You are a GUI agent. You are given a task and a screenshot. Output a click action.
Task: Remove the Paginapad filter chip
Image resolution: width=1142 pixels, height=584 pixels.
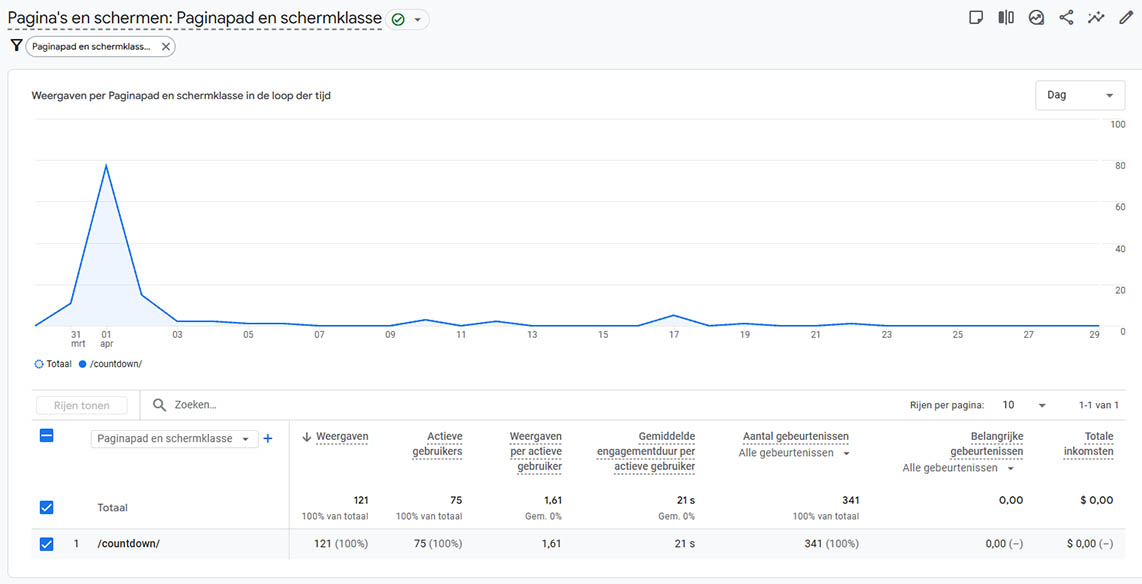click(x=166, y=47)
